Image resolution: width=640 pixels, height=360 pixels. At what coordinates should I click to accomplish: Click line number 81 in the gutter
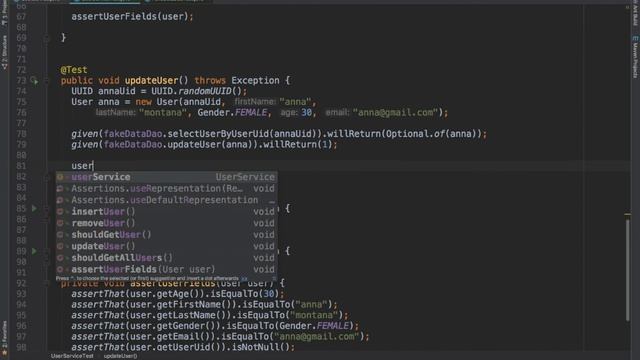(21, 166)
